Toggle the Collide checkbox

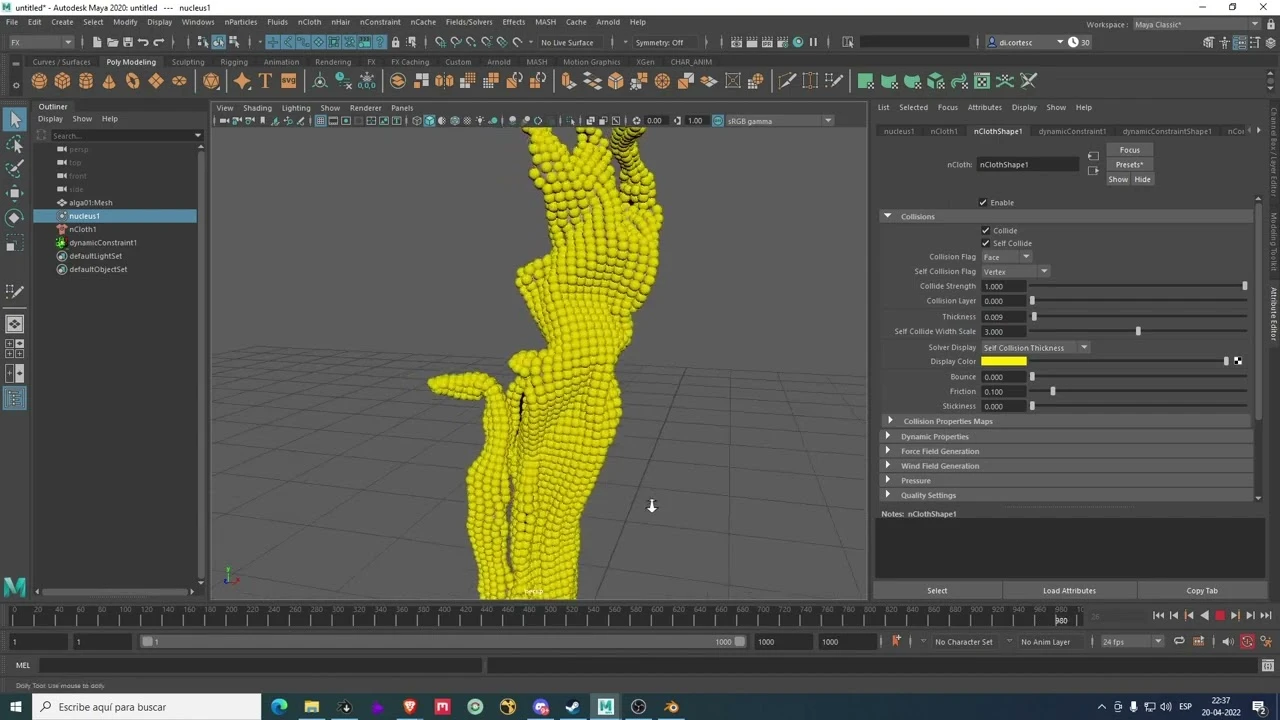pyautogui.click(x=986, y=231)
